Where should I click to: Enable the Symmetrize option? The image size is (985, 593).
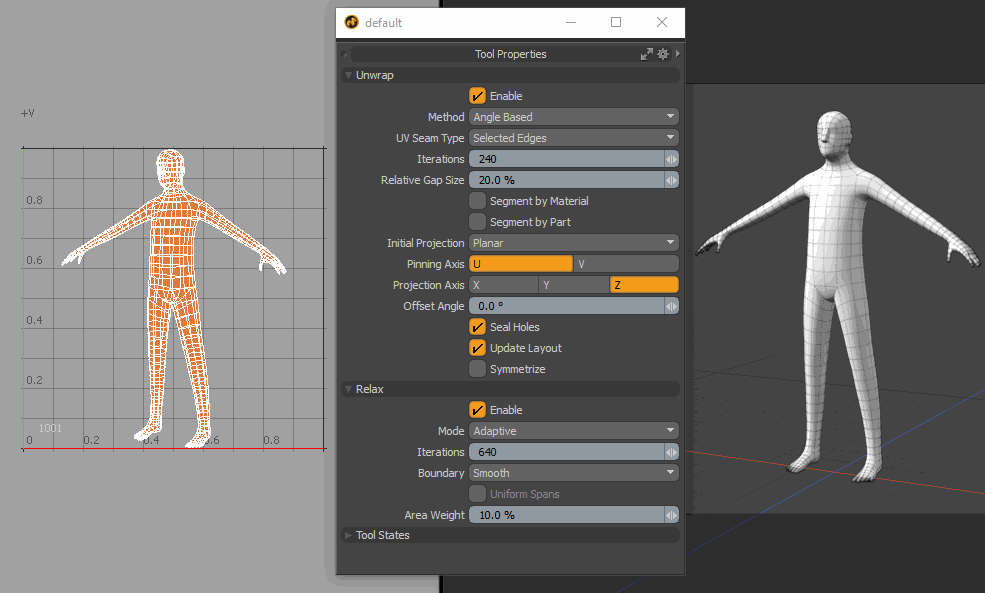(477, 368)
